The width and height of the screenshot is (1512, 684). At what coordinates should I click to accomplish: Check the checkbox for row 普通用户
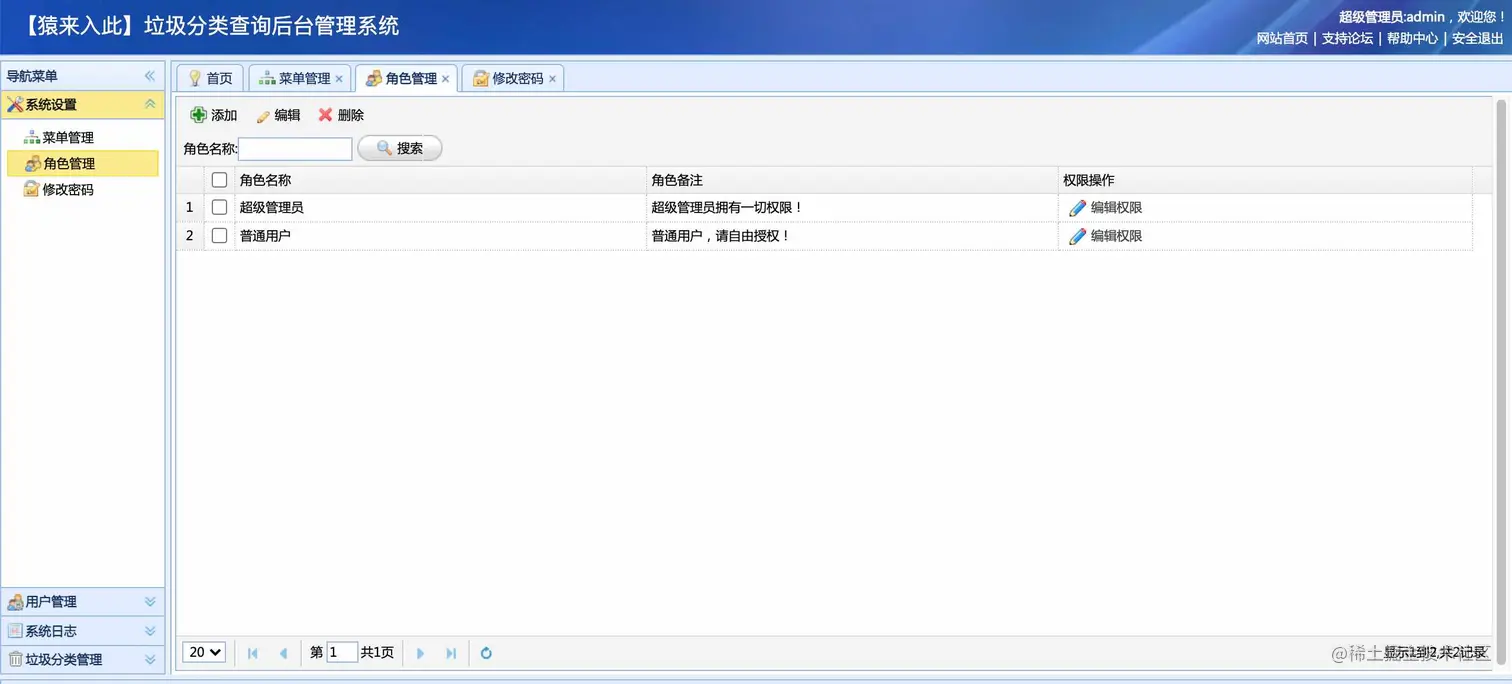click(x=220, y=235)
